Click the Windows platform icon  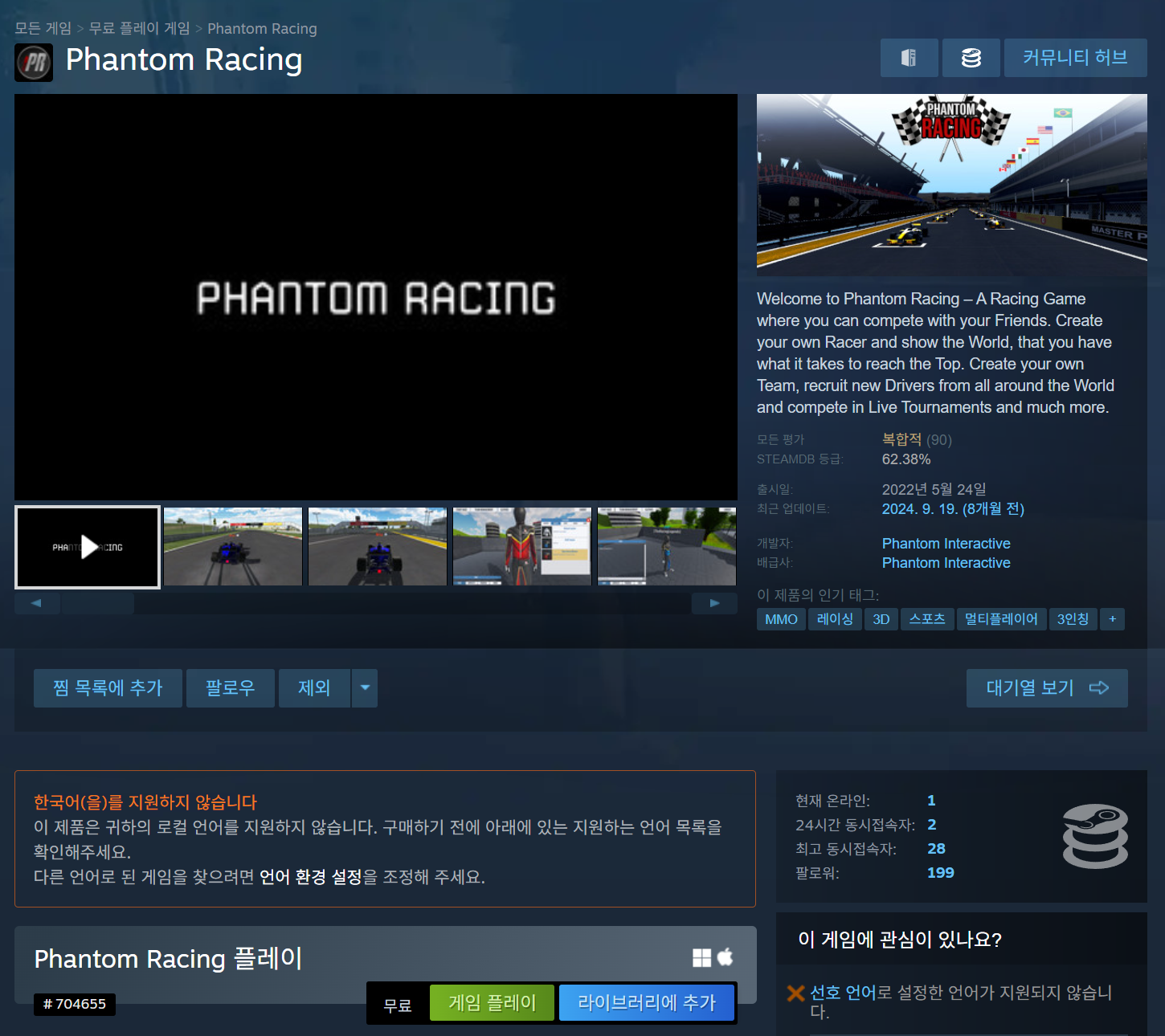click(x=701, y=957)
